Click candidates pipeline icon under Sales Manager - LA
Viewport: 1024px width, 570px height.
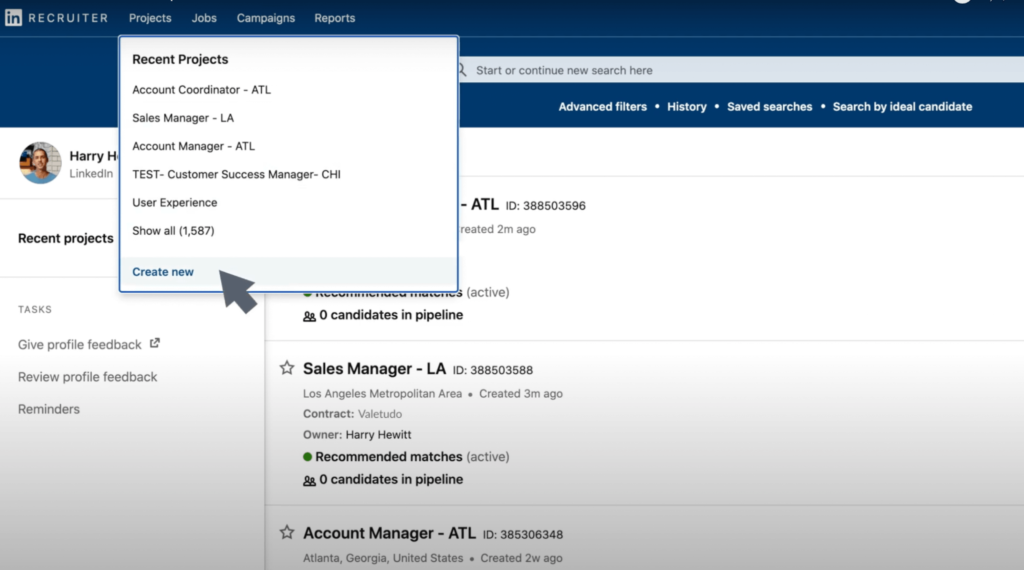(309, 480)
